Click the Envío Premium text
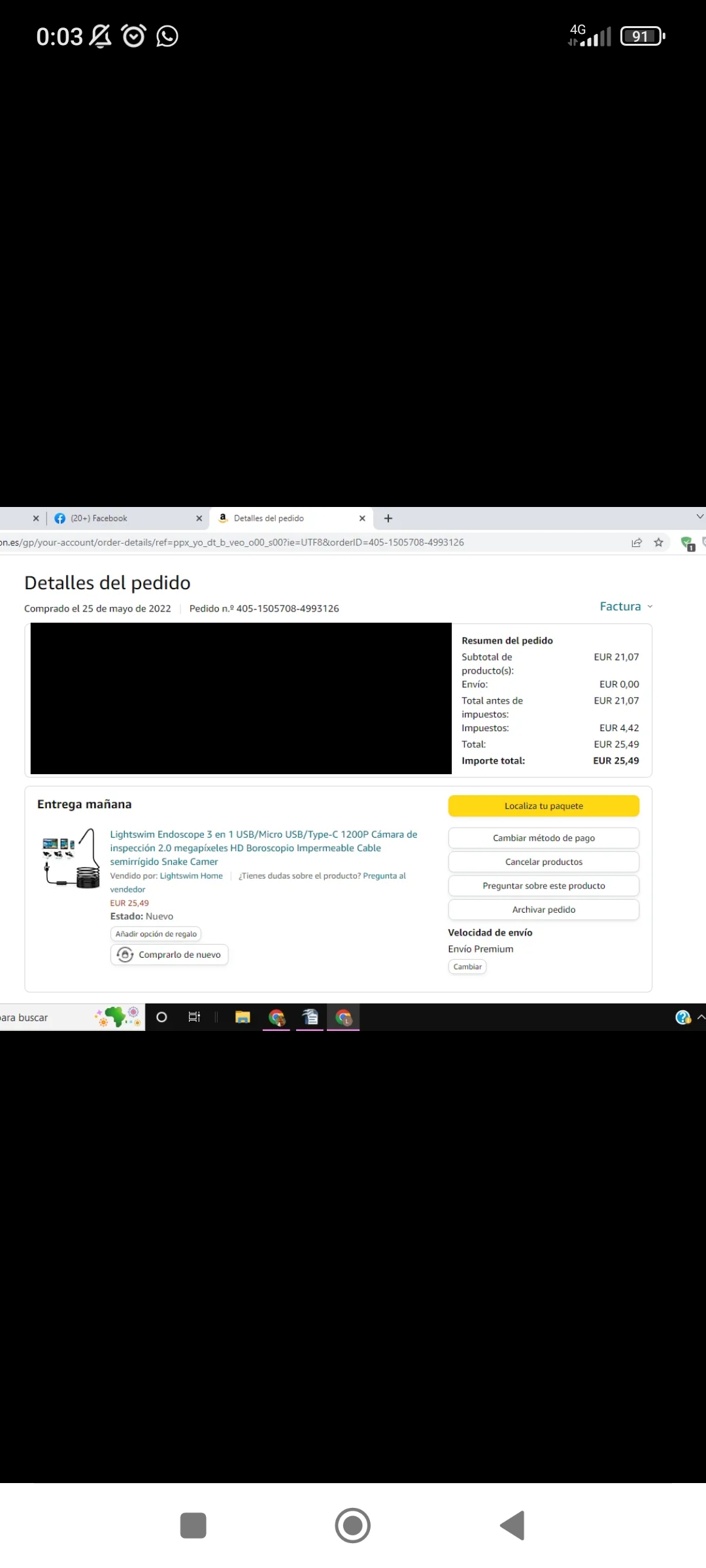 (x=480, y=949)
